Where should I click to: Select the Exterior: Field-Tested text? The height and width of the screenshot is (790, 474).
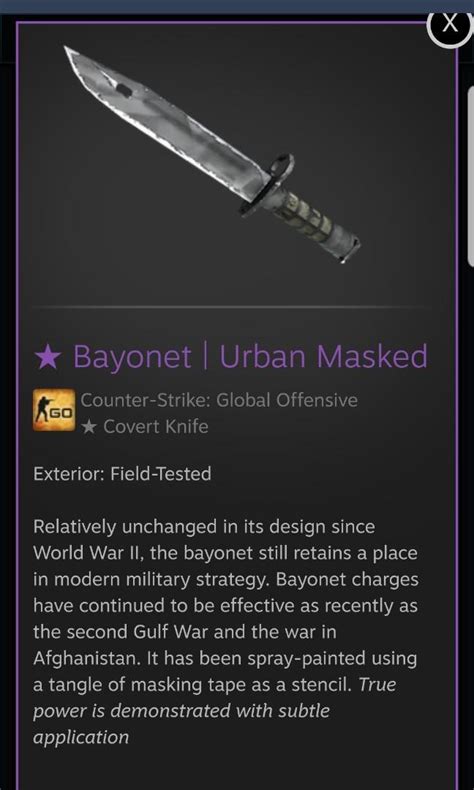click(x=122, y=474)
